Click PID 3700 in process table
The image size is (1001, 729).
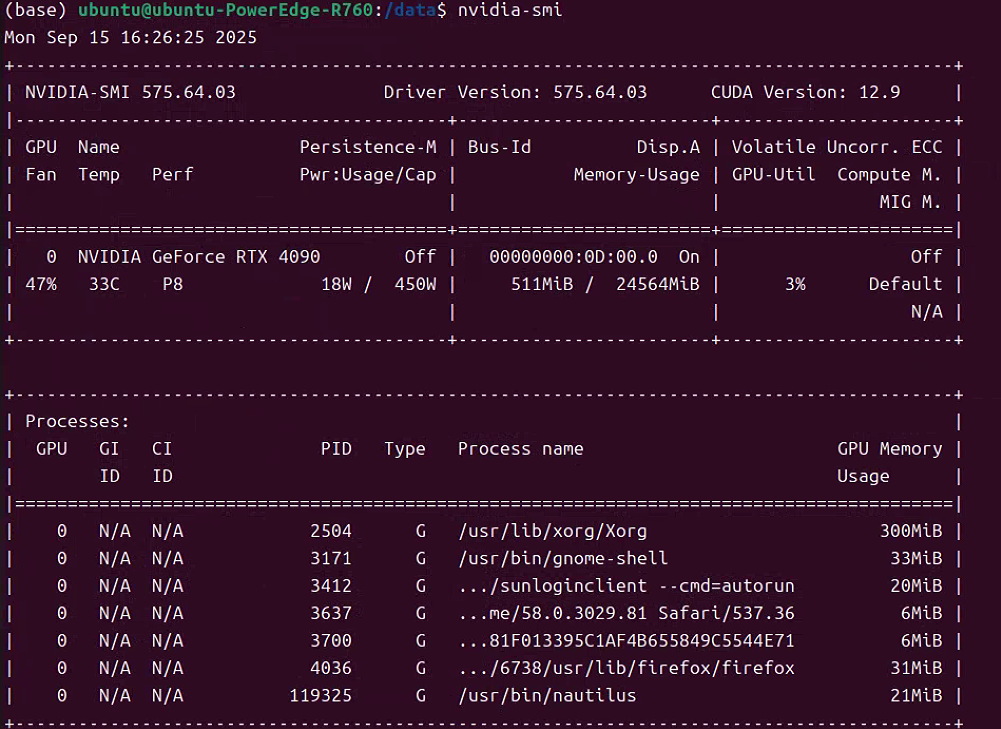tap(331, 642)
